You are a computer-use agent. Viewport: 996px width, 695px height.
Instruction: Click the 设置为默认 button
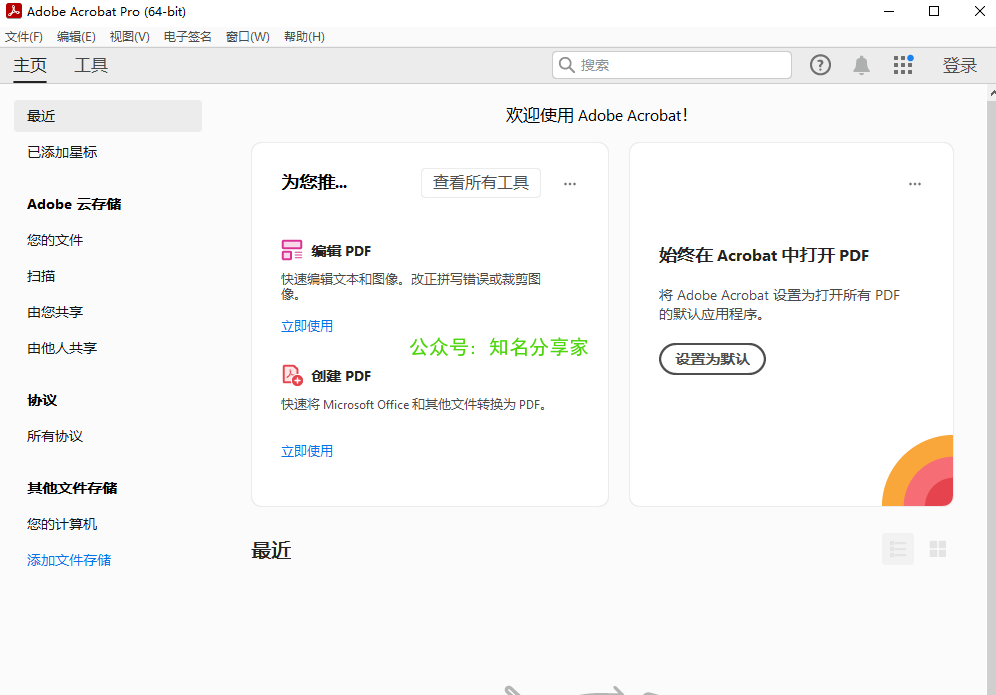(x=712, y=359)
